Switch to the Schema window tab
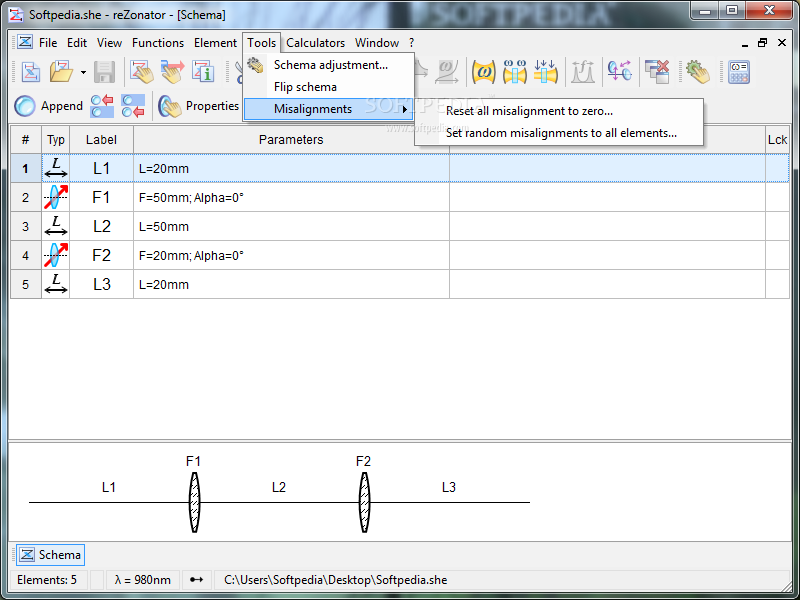Image resolution: width=800 pixels, height=600 pixels. coord(51,555)
